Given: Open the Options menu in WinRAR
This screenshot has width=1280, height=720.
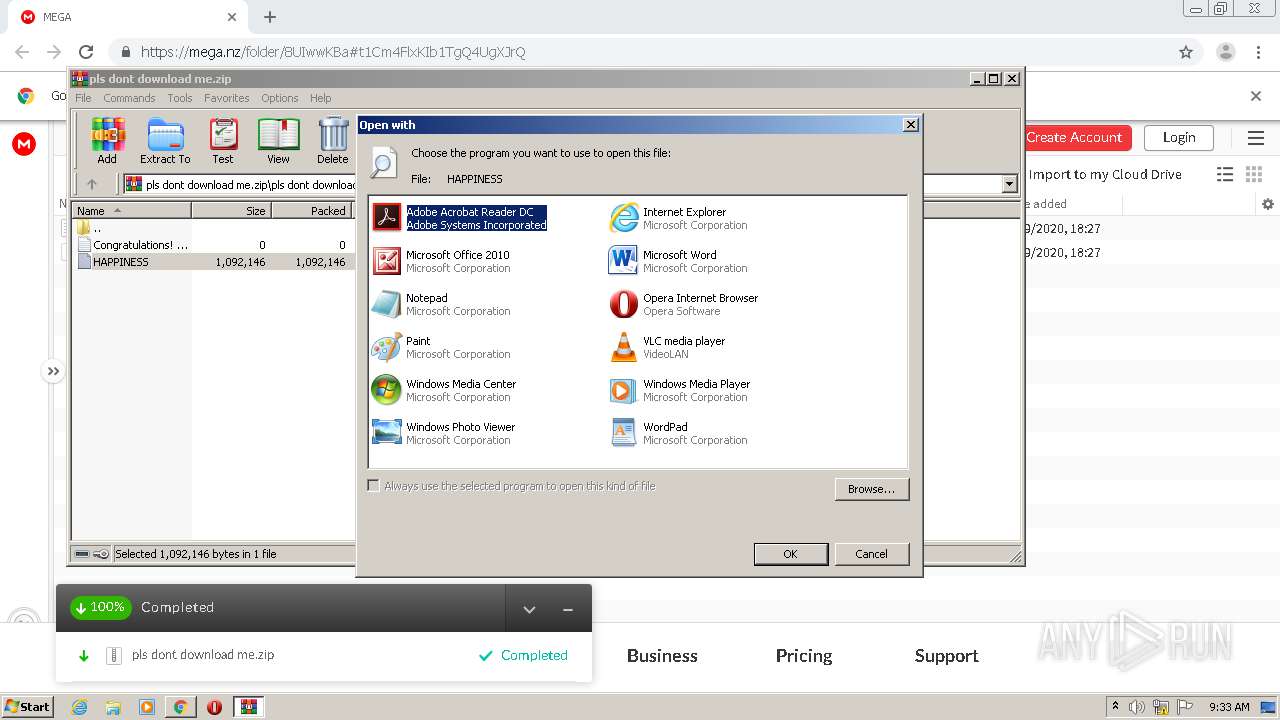Looking at the screenshot, I should pyautogui.click(x=280, y=98).
